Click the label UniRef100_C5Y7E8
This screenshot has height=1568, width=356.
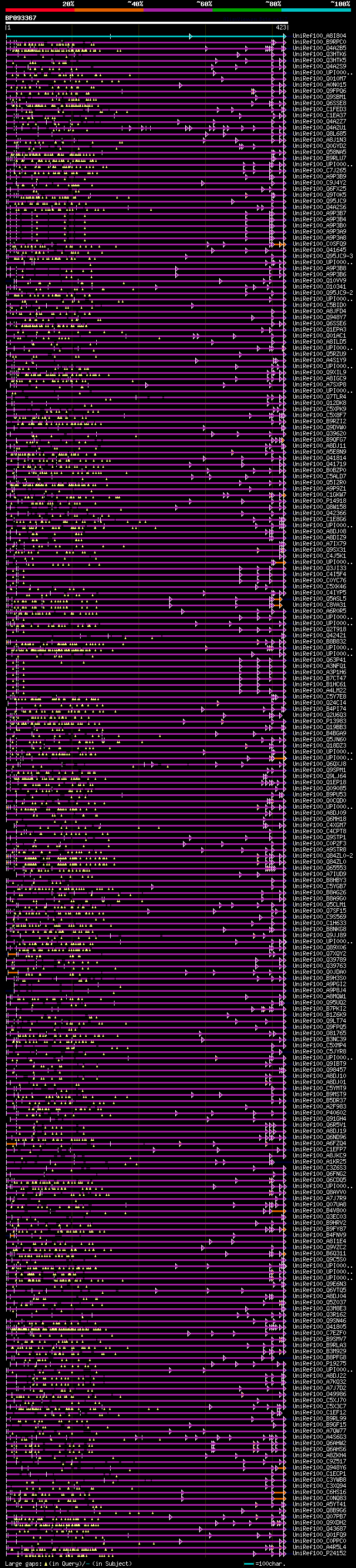(x=319, y=696)
